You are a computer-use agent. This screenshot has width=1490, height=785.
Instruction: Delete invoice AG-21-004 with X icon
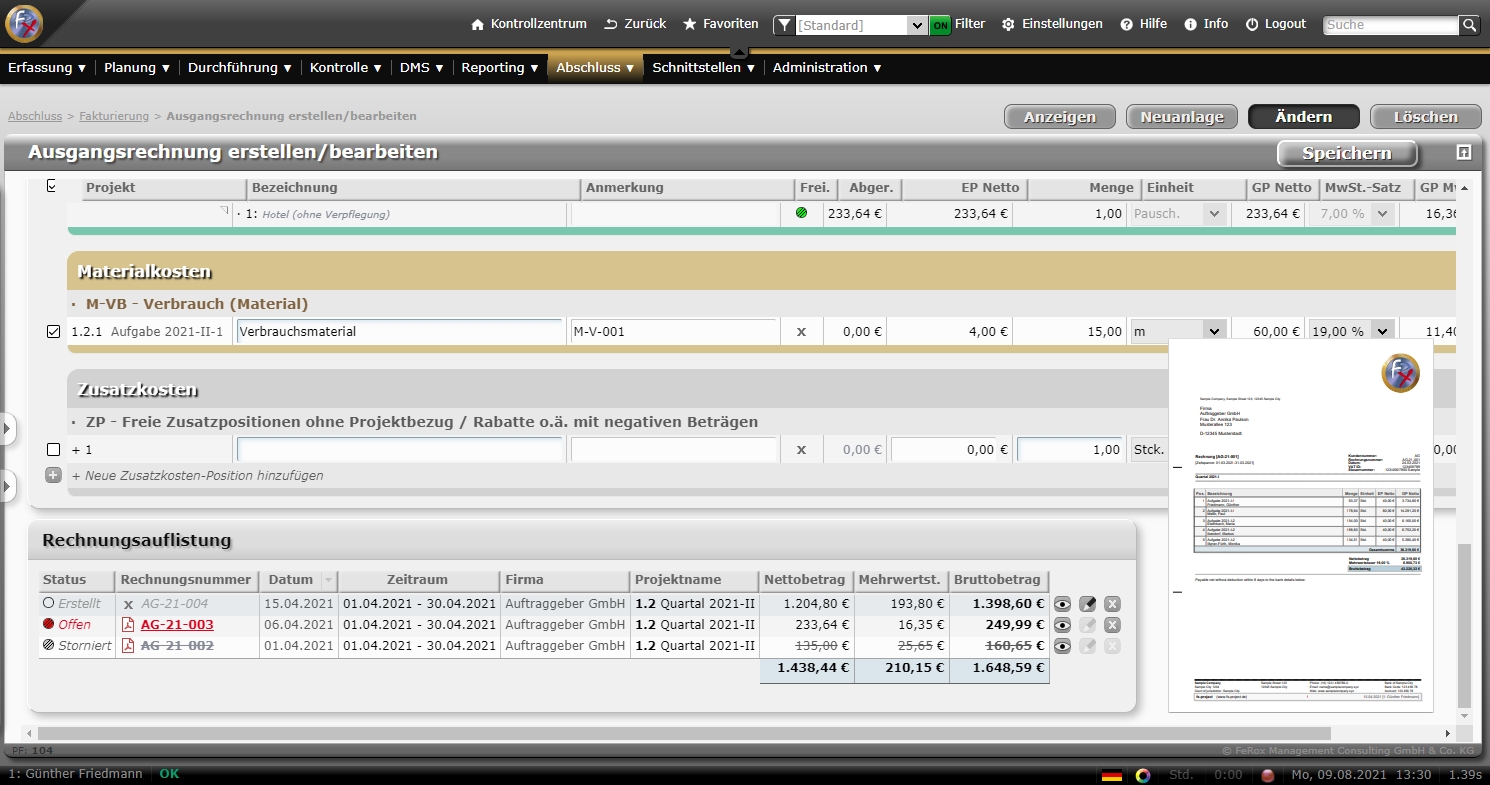(x=1113, y=604)
